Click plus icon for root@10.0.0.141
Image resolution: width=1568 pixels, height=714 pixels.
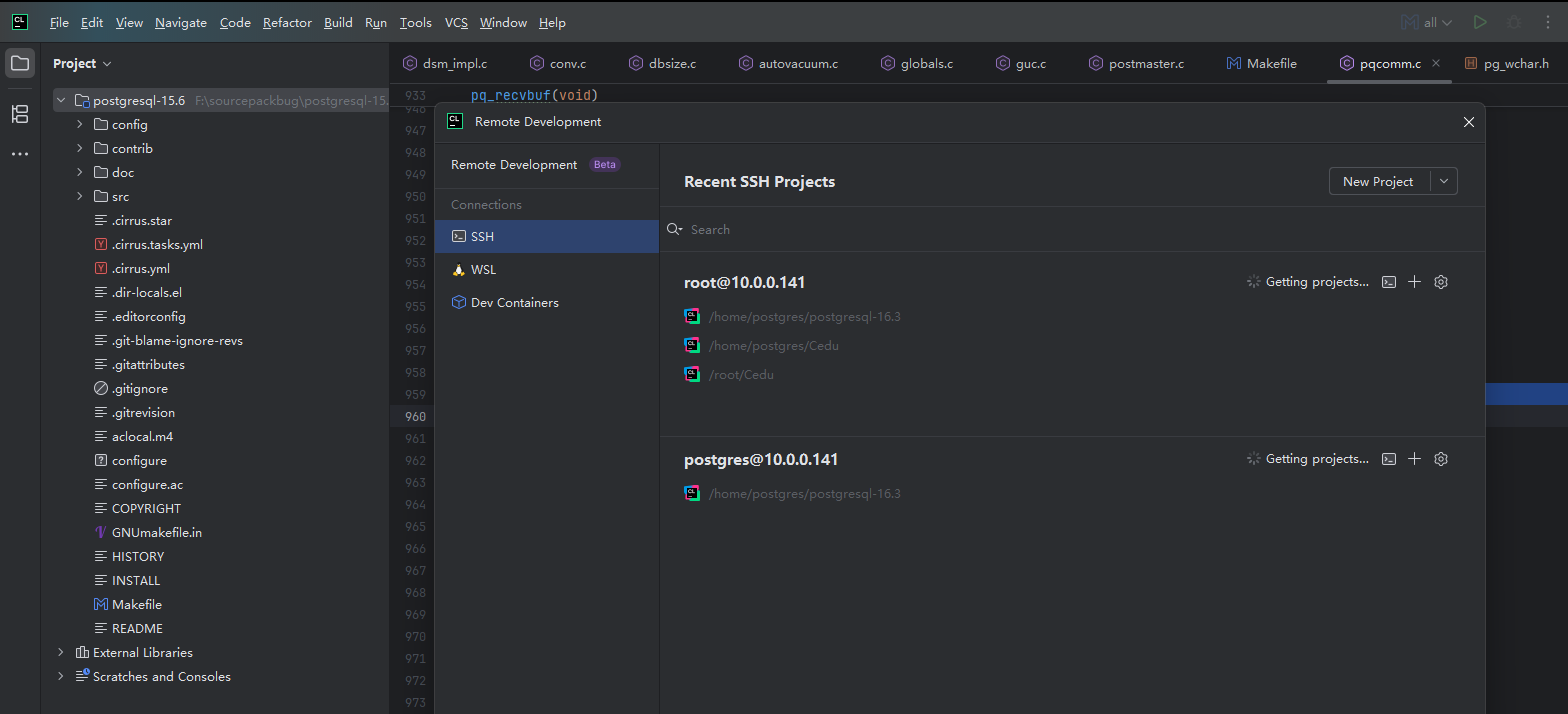(1414, 282)
